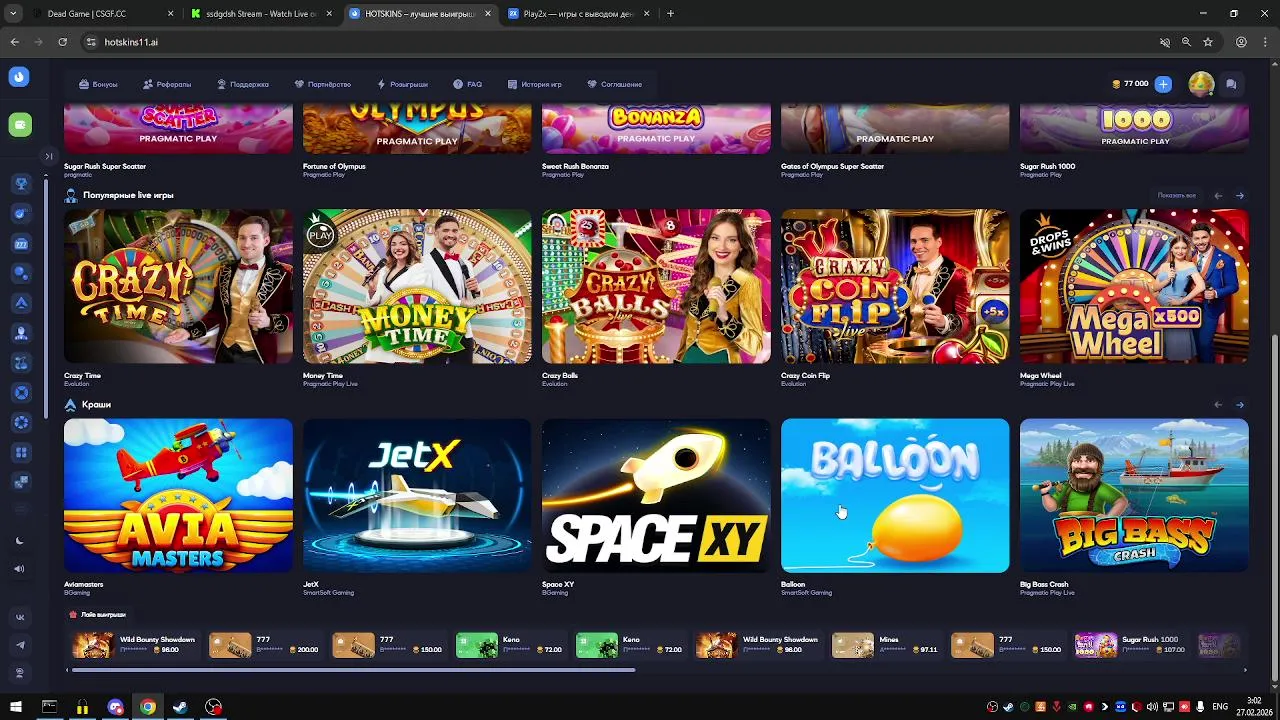The image size is (1280, 720).
Task: Open the Бонусы menu item
Action: (98, 84)
